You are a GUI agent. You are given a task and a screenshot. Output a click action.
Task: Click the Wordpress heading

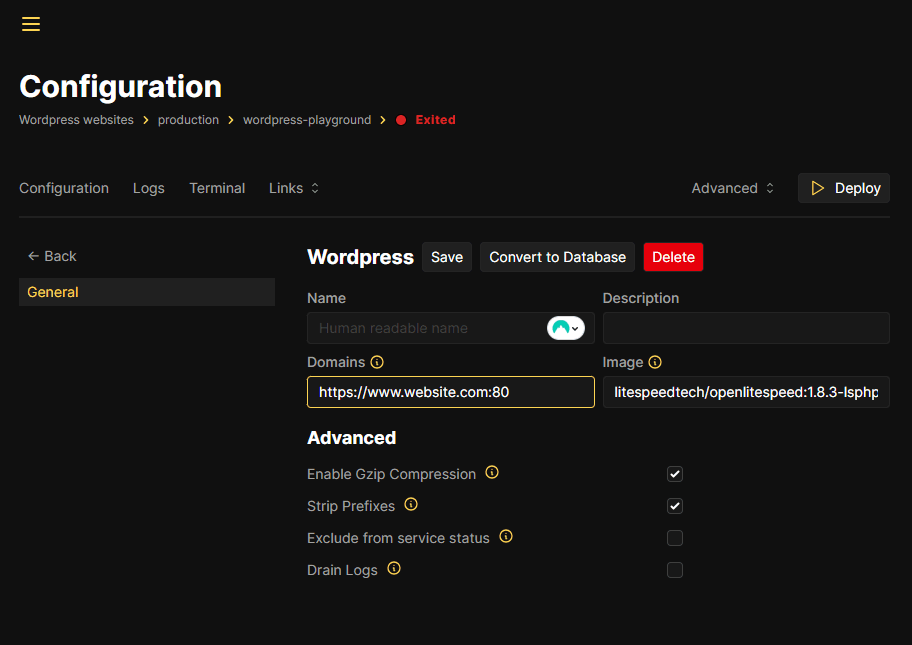pyautogui.click(x=360, y=257)
